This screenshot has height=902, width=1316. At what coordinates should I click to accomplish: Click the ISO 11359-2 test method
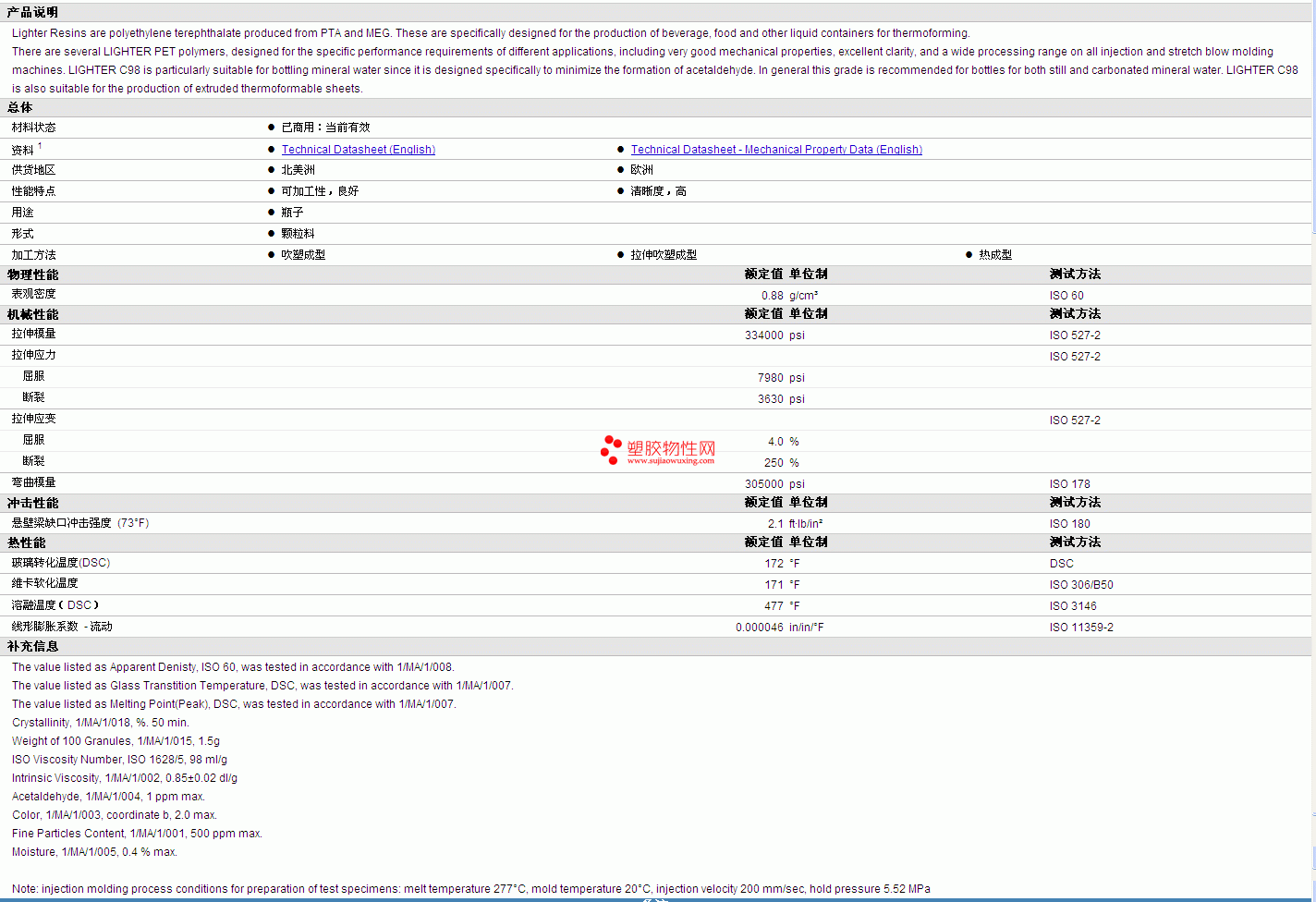pyautogui.click(x=1081, y=628)
